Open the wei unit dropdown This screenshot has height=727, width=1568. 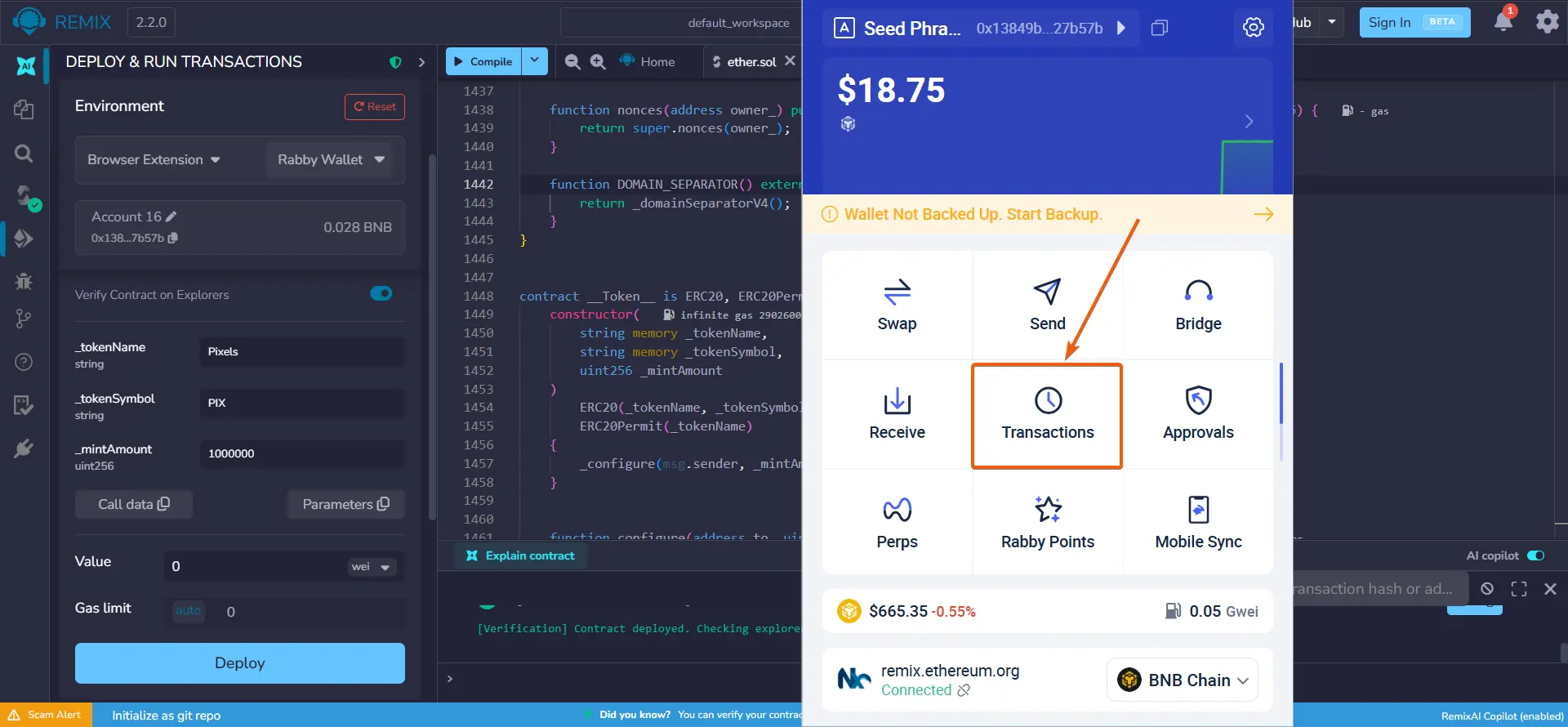[371, 566]
